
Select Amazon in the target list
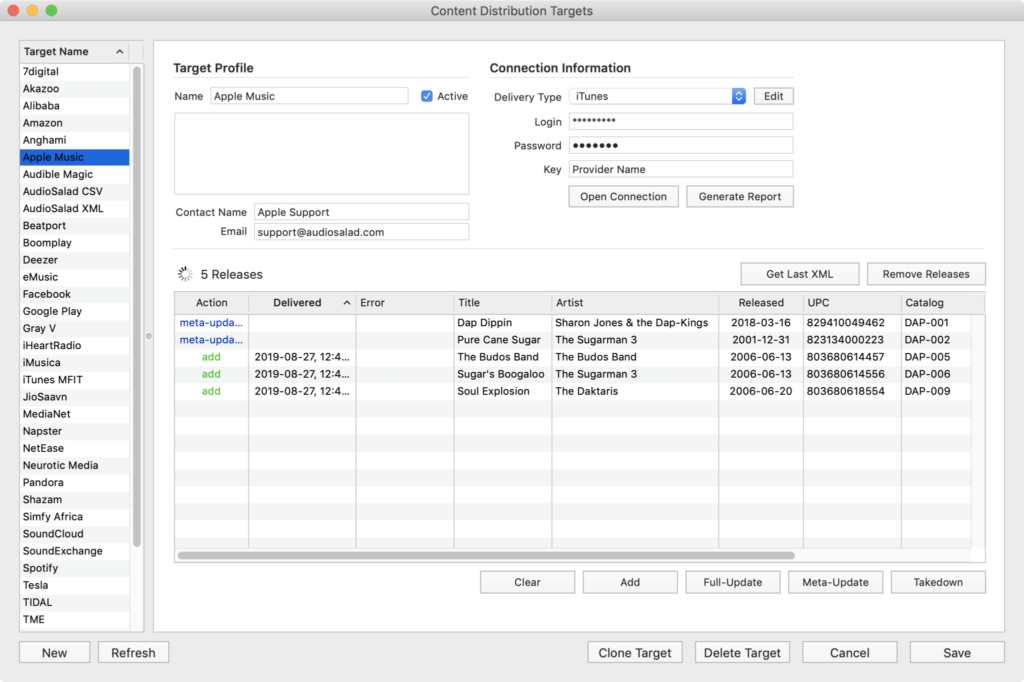74,123
